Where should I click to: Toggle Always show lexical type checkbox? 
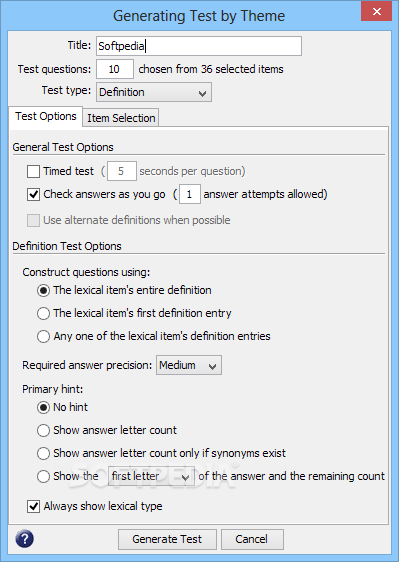pyautogui.click(x=33, y=506)
